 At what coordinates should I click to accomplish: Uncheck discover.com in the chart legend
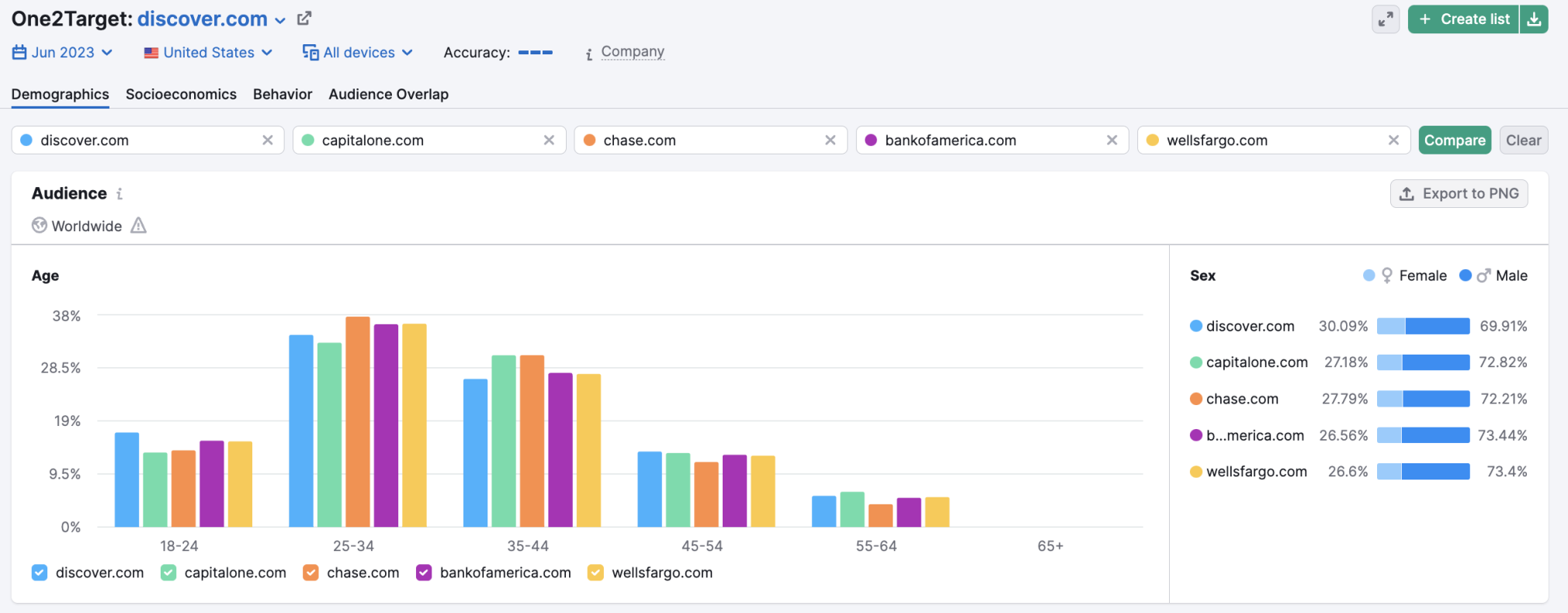tap(40, 573)
